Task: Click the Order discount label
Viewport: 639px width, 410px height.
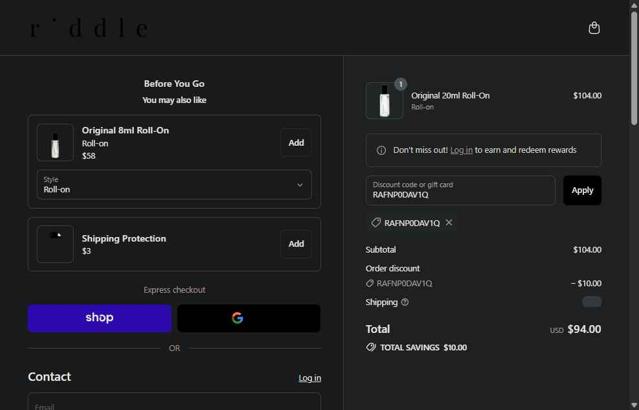Action: coord(392,269)
